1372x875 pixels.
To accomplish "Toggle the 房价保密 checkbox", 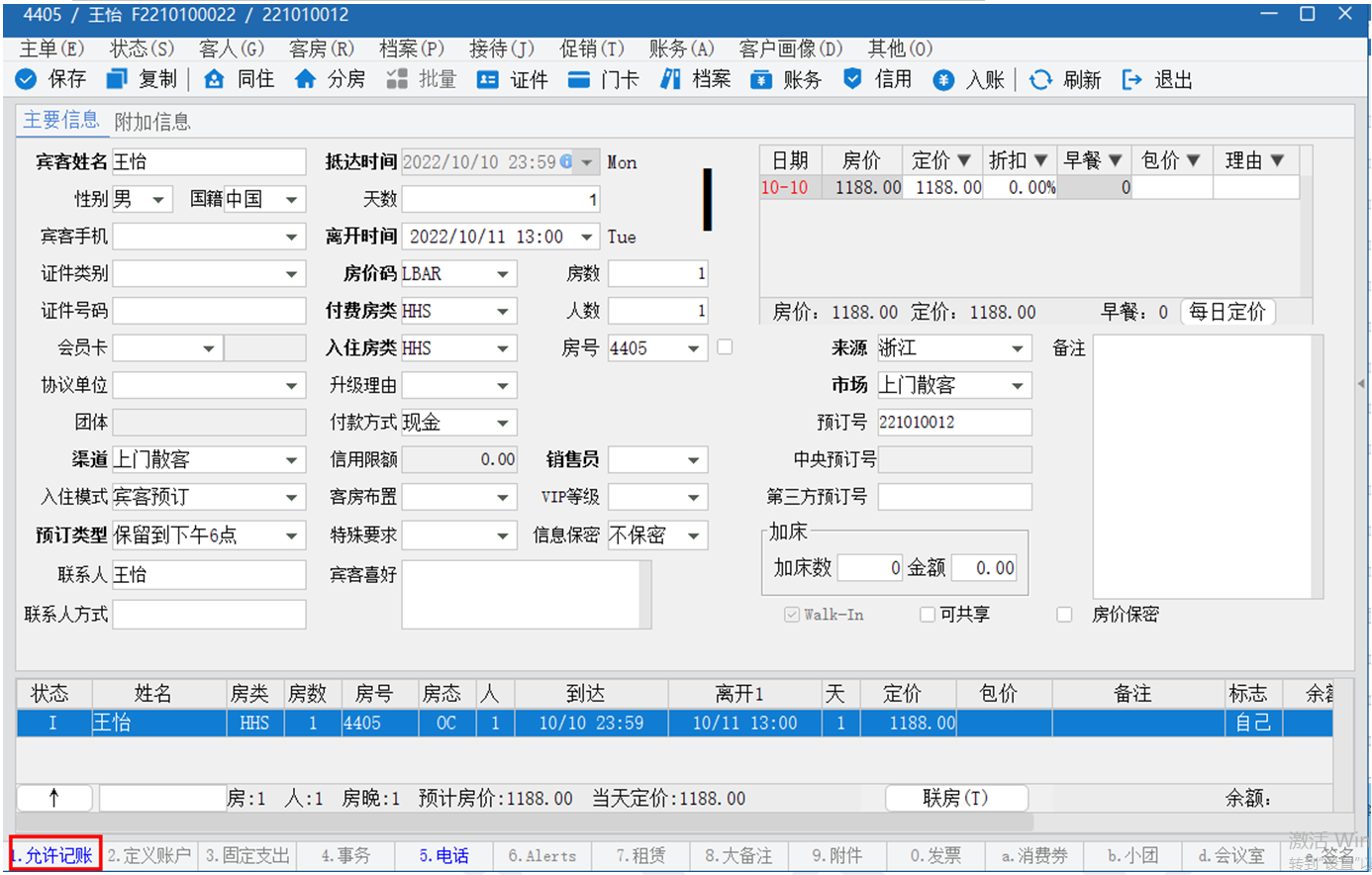I will coord(1064,615).
